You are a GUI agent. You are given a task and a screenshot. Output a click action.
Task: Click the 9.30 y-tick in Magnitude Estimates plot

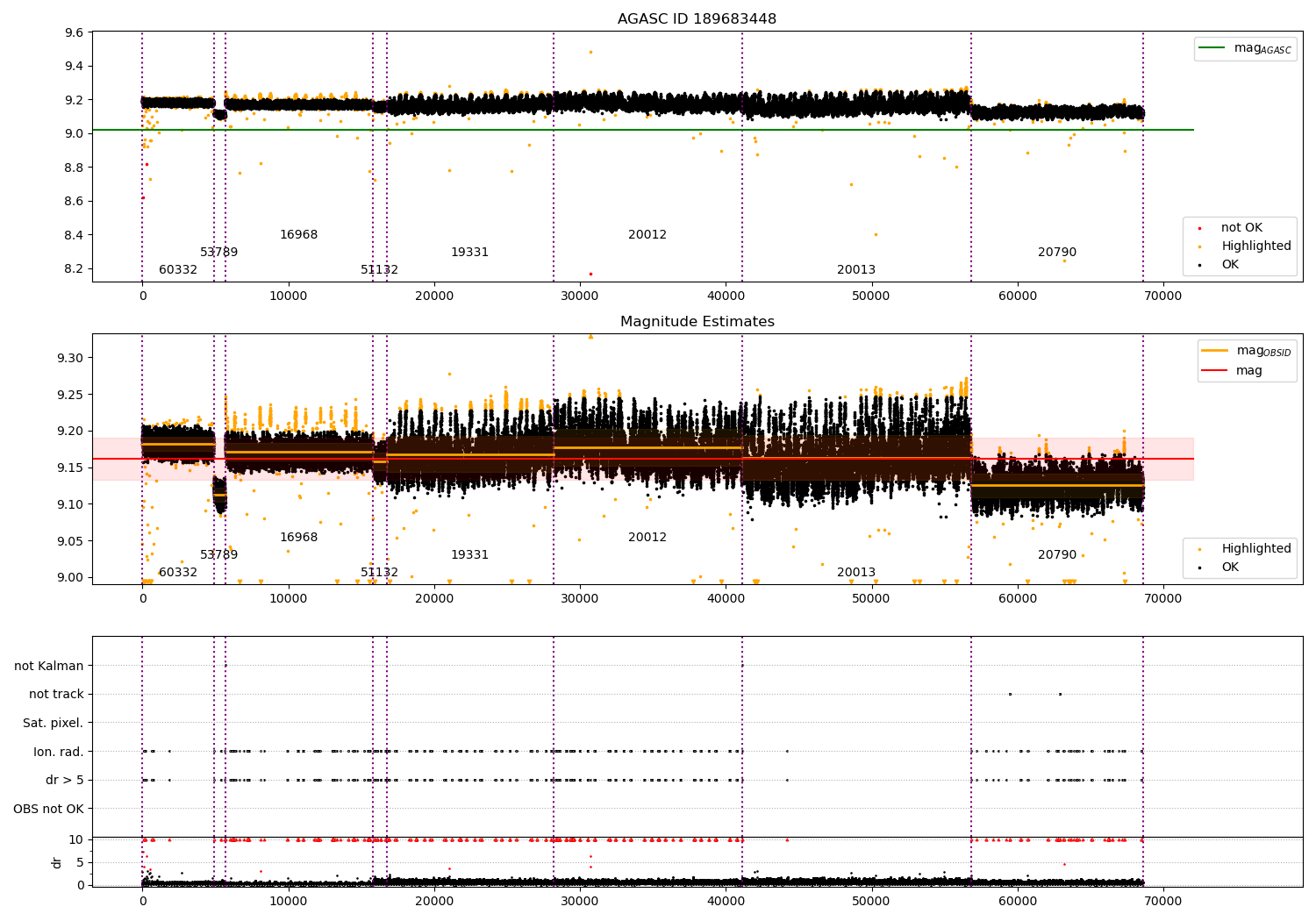pyautogui.click(x=71, y=358)
